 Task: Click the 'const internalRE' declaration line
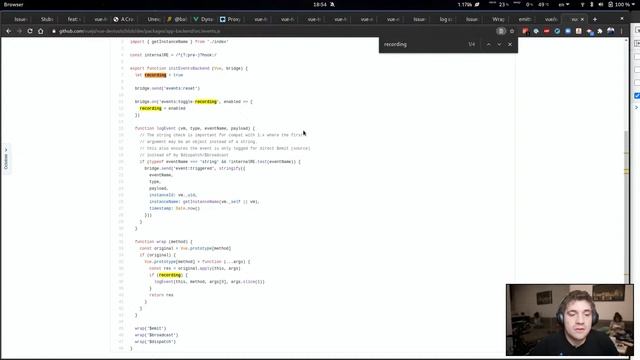tap(173, 55)
